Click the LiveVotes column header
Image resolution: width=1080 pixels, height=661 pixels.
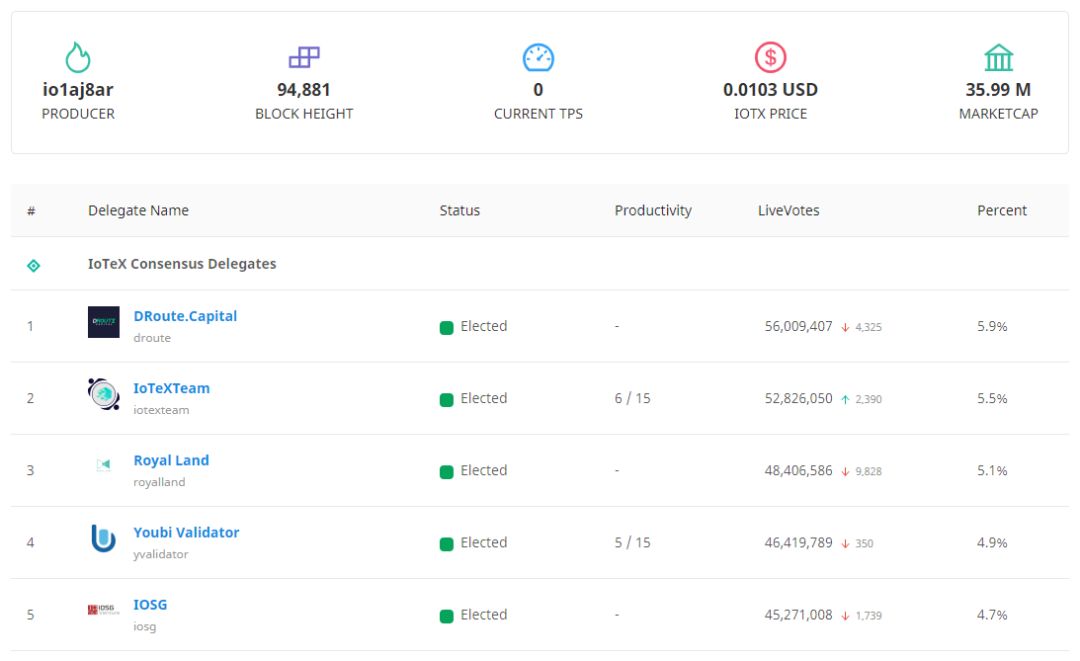click(789, 211)
